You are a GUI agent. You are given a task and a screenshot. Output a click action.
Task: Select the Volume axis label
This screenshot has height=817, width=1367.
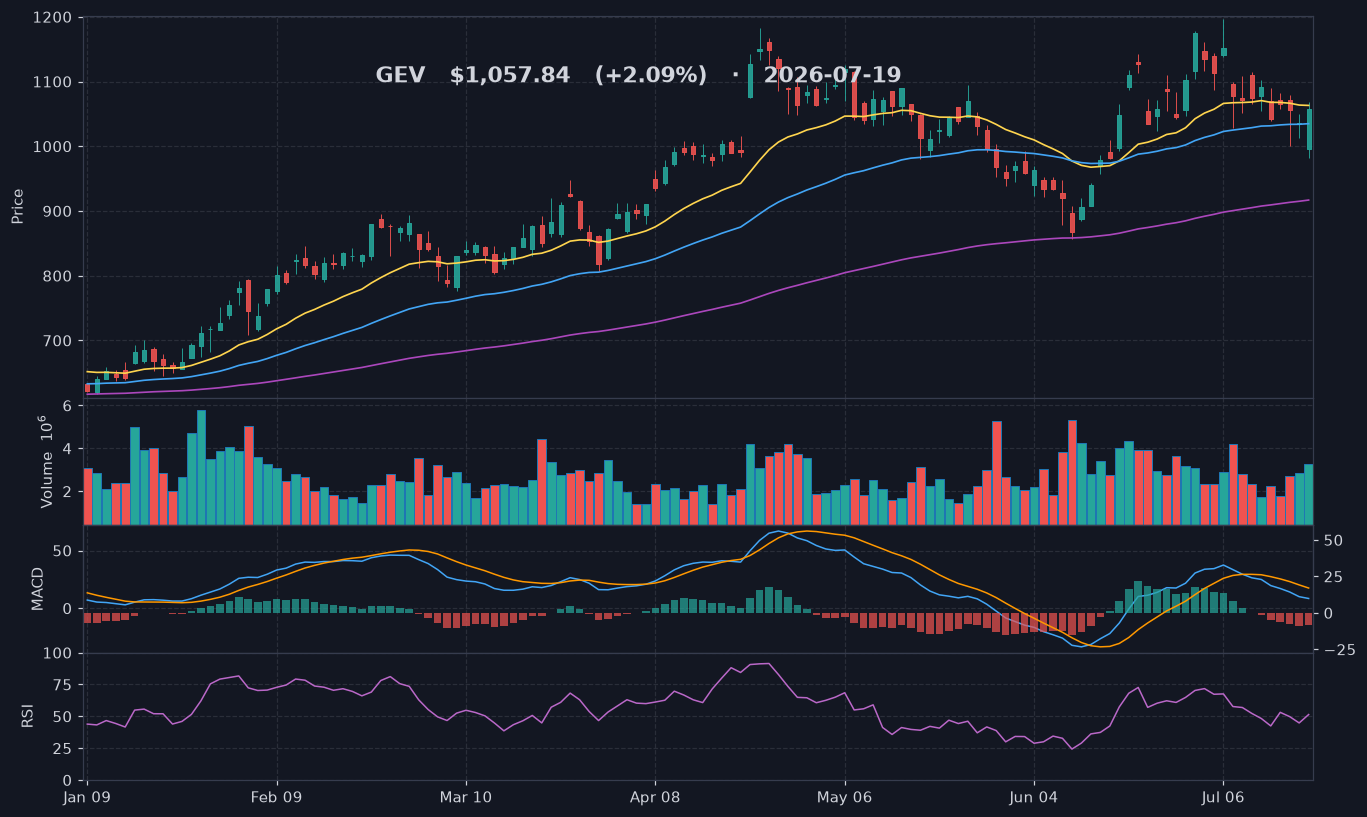(x=44, y=461)
